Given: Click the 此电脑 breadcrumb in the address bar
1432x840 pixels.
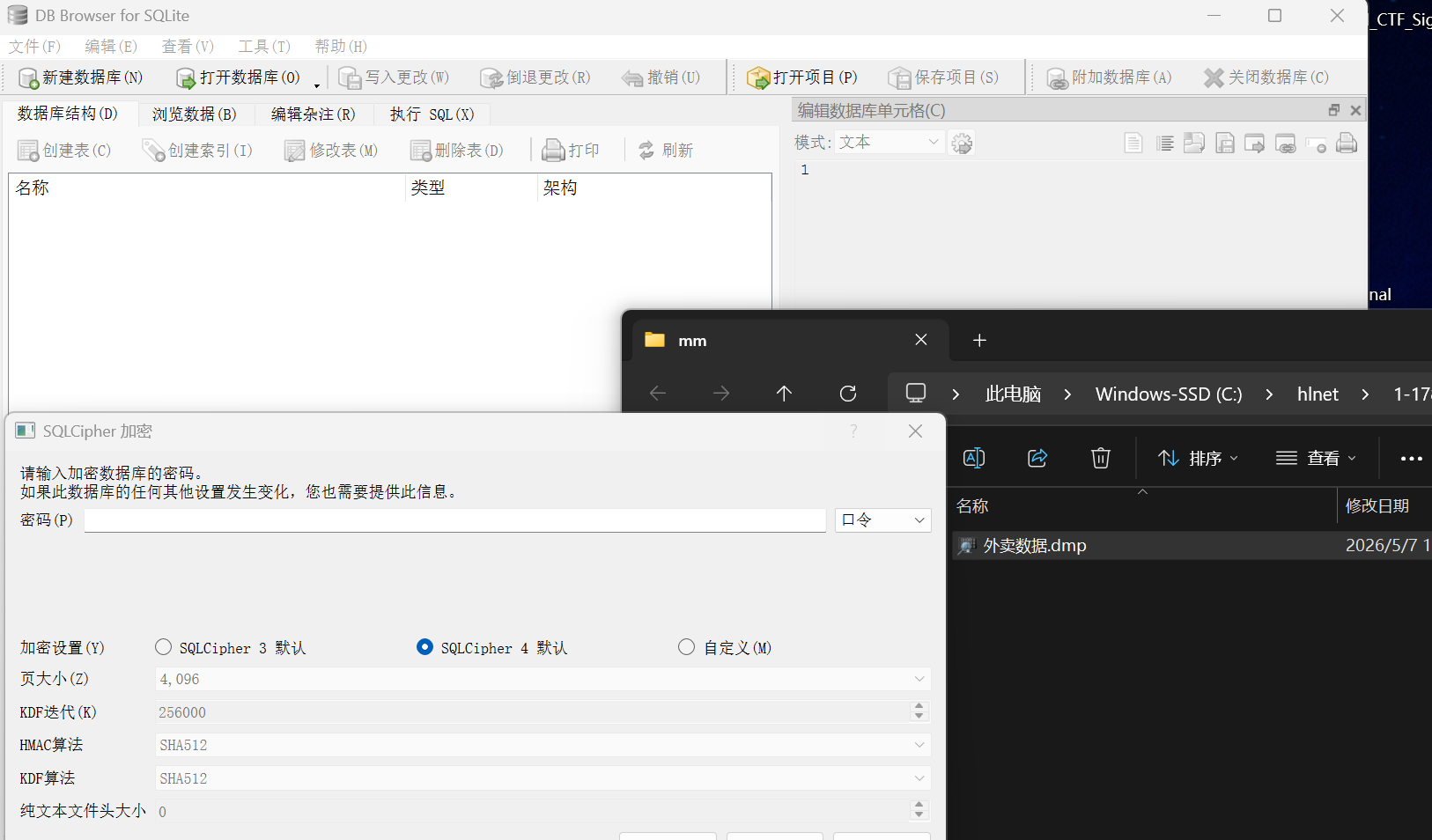Looking at the screenshot, I should coord(1013,394).
